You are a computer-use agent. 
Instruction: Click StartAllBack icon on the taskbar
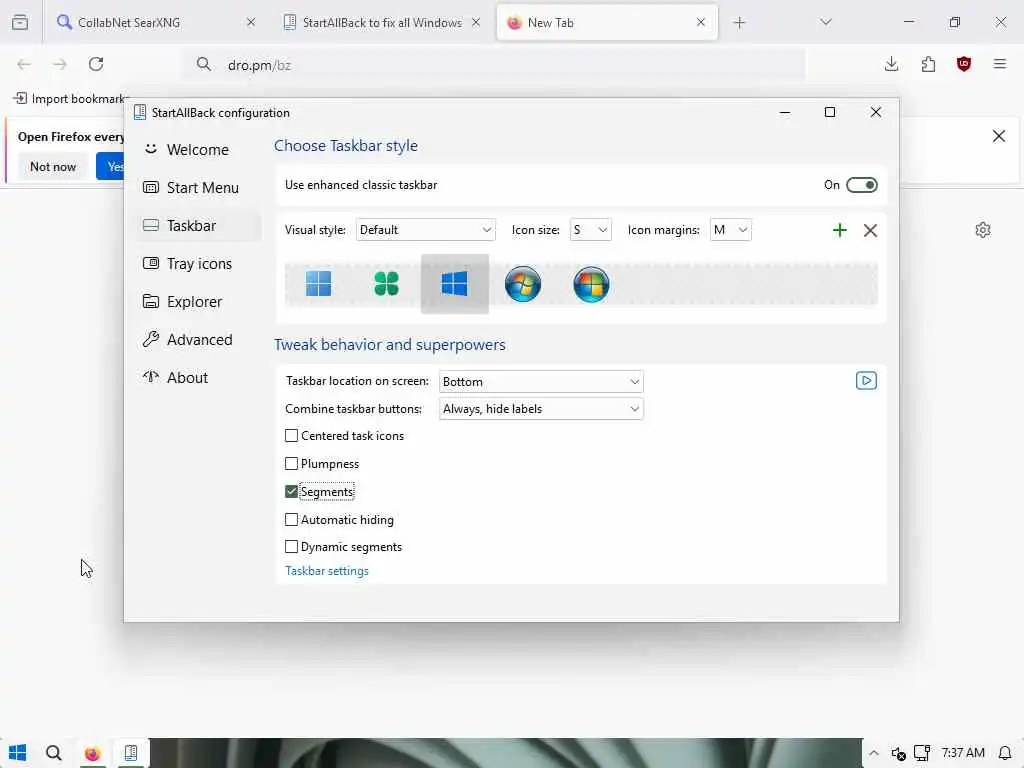(131, 753)
